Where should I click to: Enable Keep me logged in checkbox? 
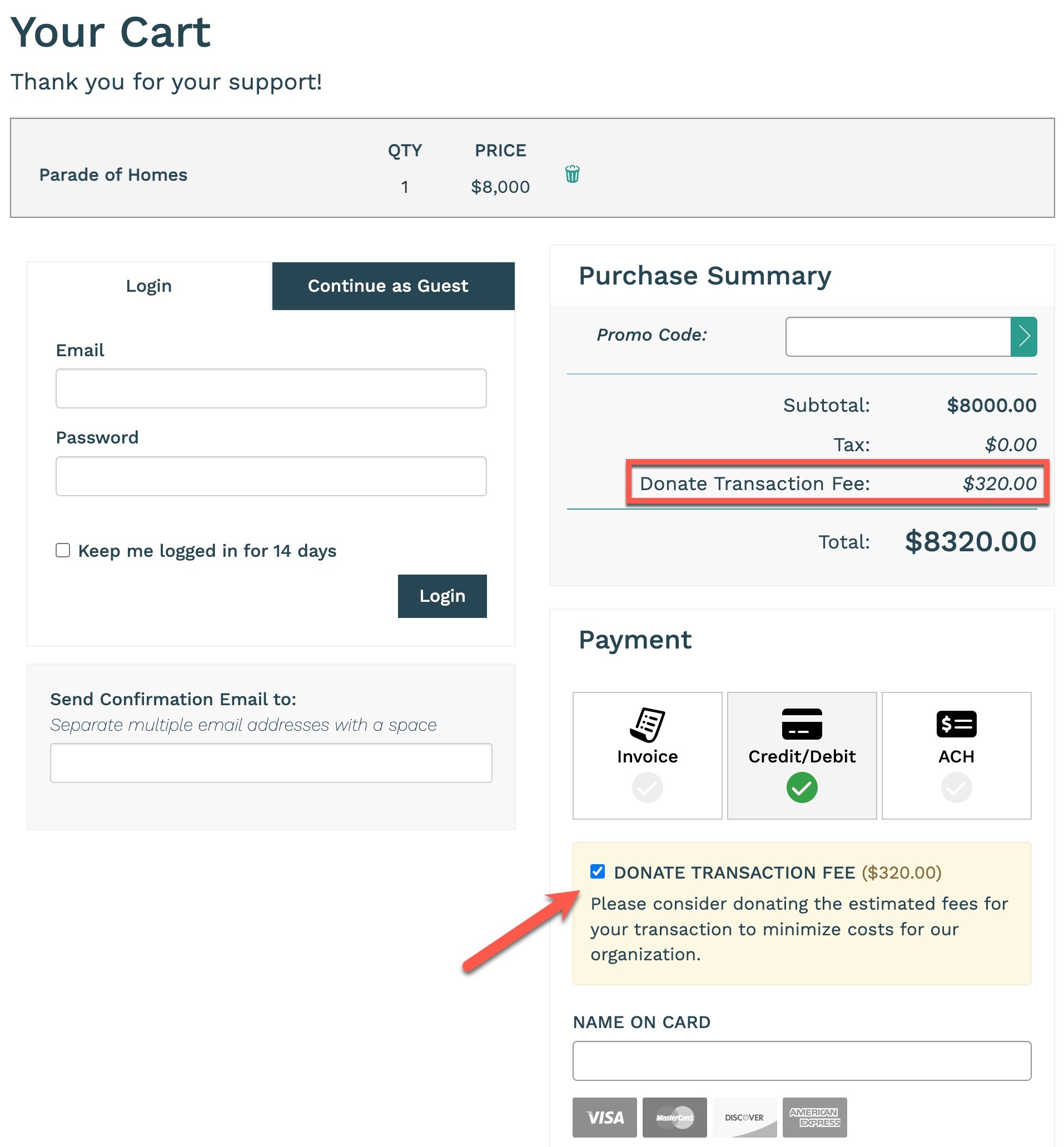(63, 550)
